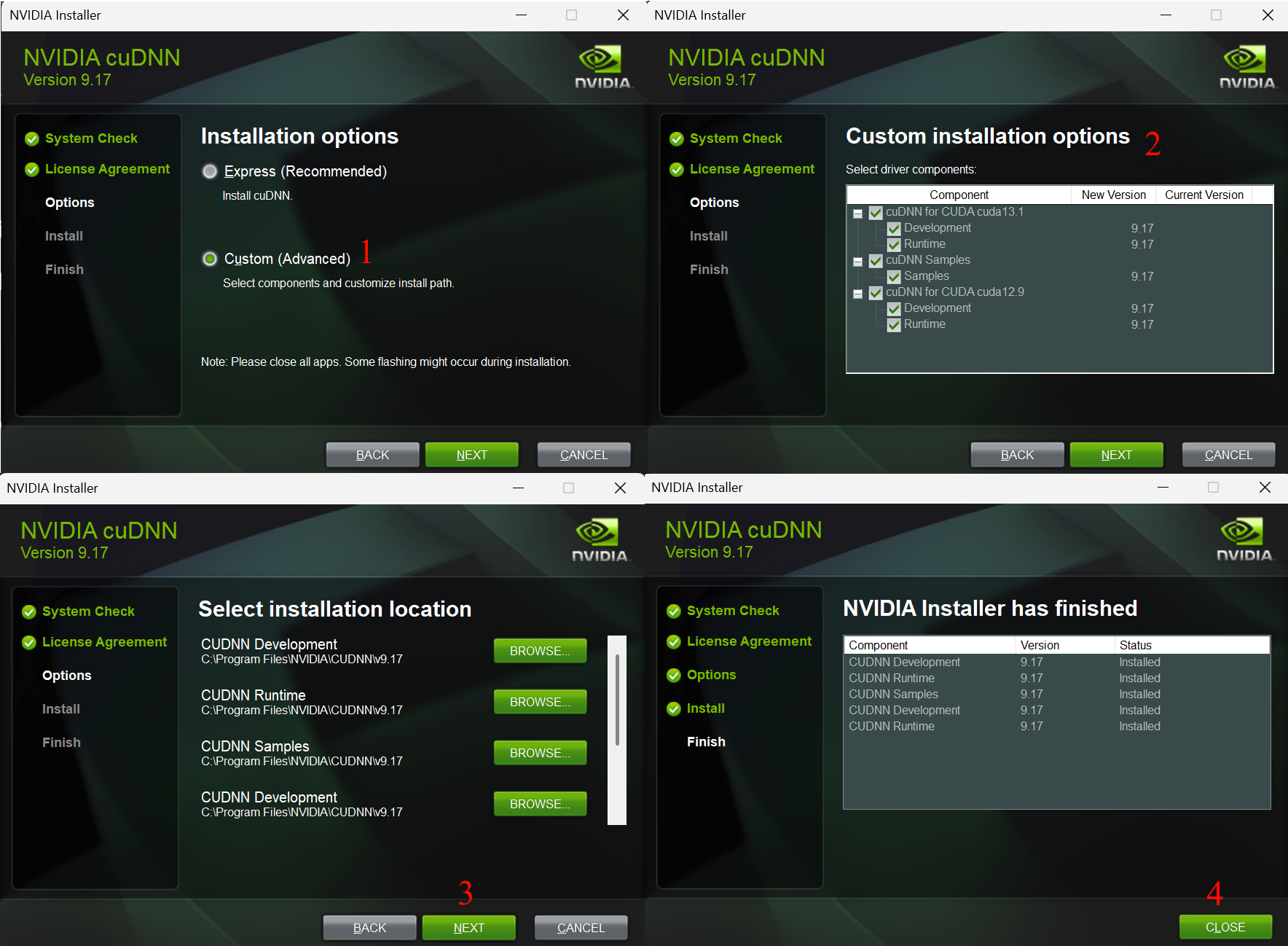Click NVIDIA logo in Custom installation options window
Viewport: 1288px width, 946px height.
tap(1247, 68)
